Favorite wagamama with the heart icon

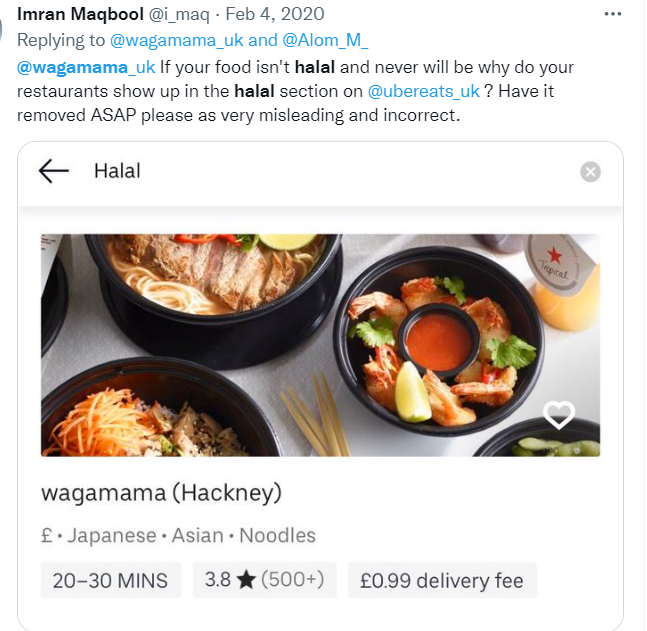[559, 414]
